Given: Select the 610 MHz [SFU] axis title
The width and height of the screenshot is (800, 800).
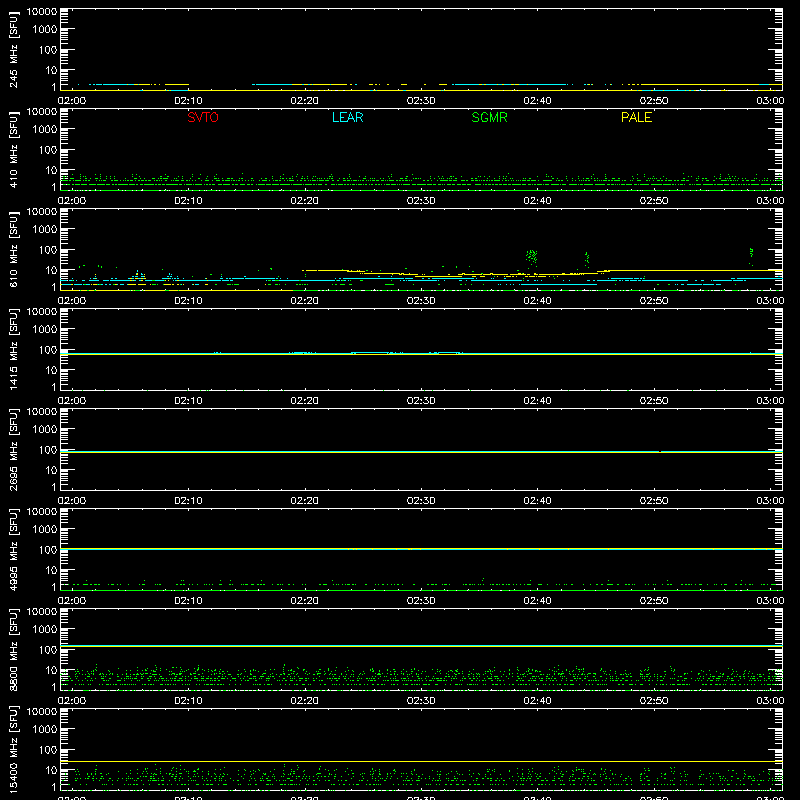Looking at the screenshot, I should [13, 250].
